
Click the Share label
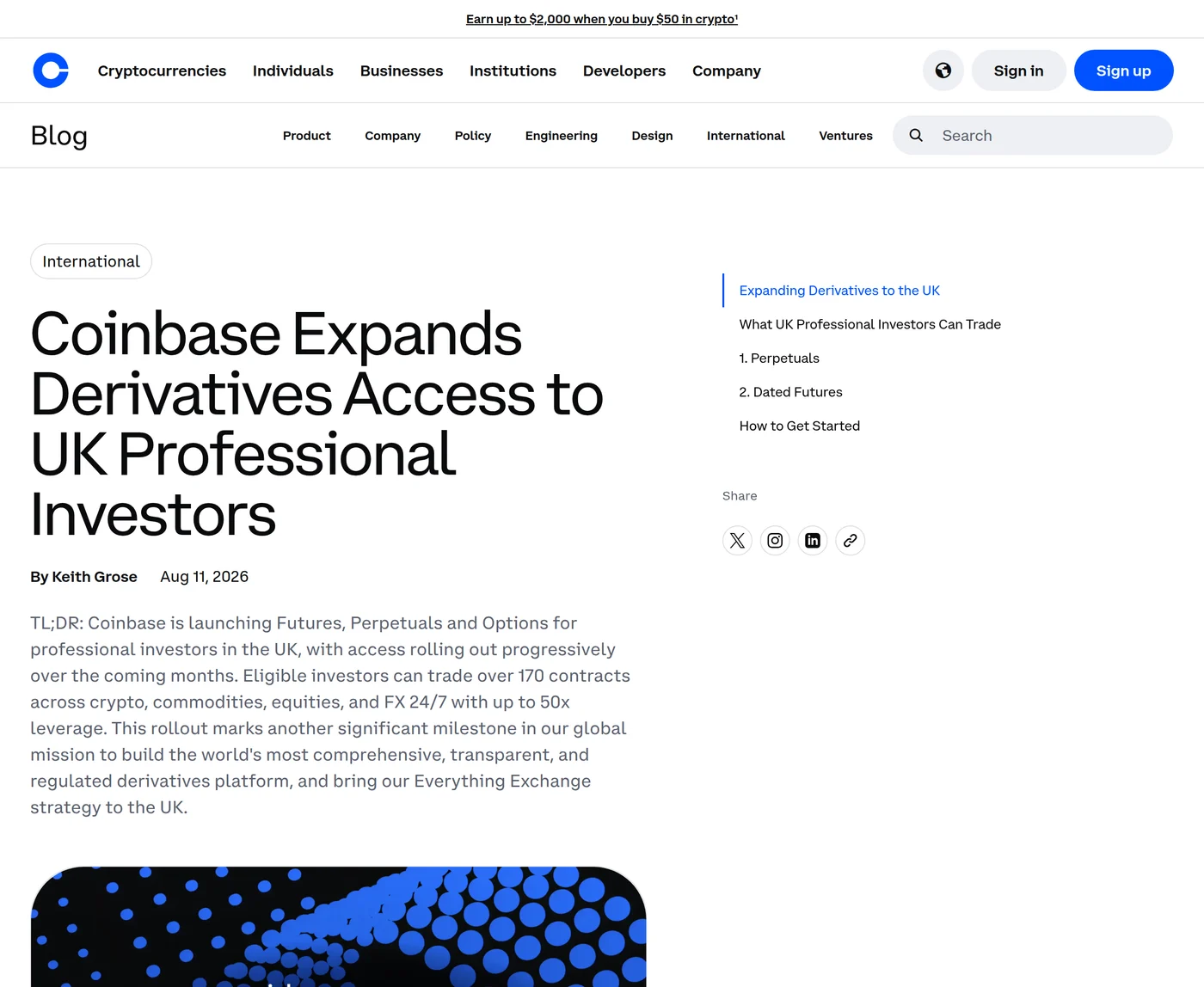[740, 496]
